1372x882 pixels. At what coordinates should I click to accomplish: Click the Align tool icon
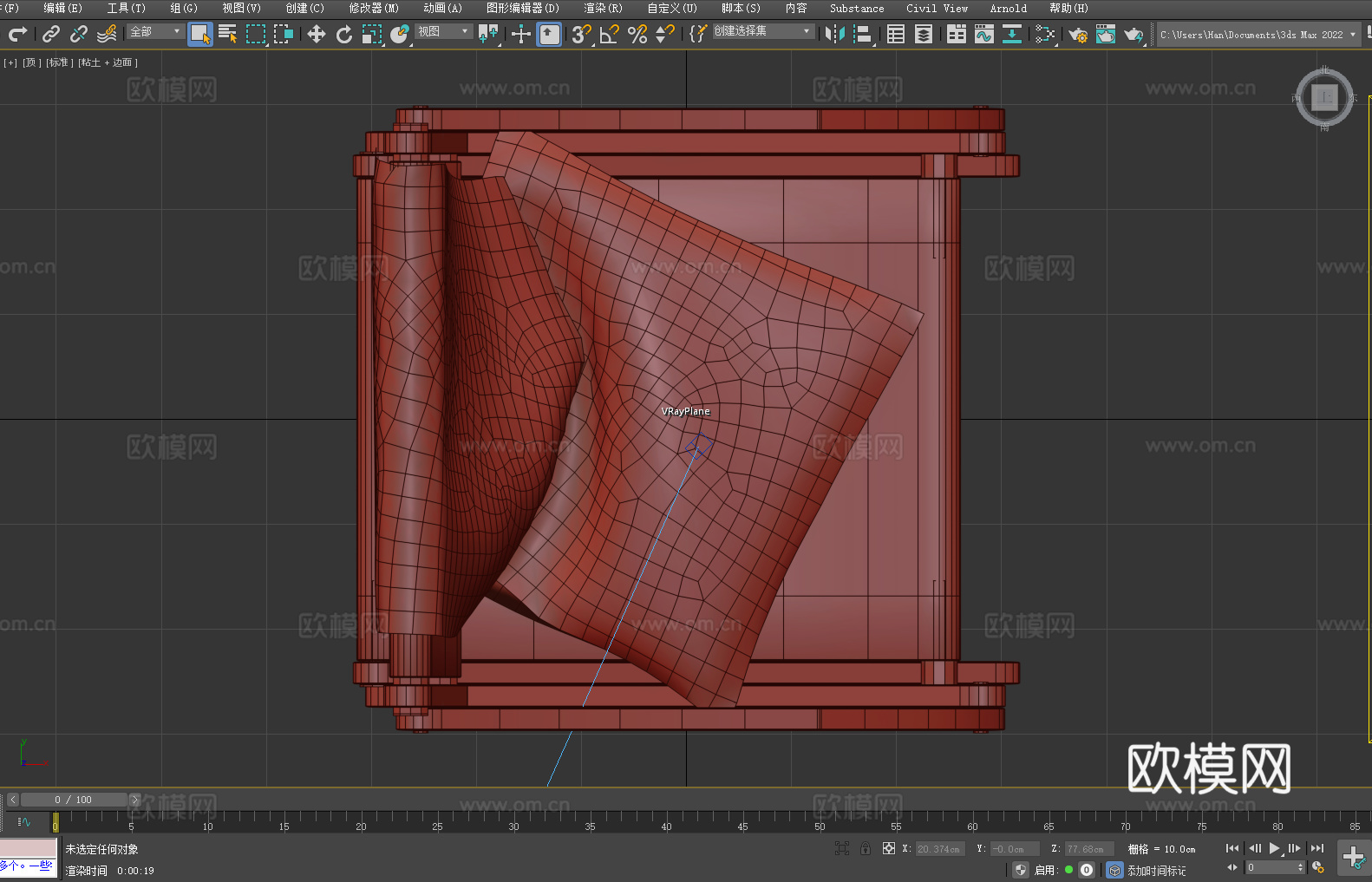pos(863,34)
